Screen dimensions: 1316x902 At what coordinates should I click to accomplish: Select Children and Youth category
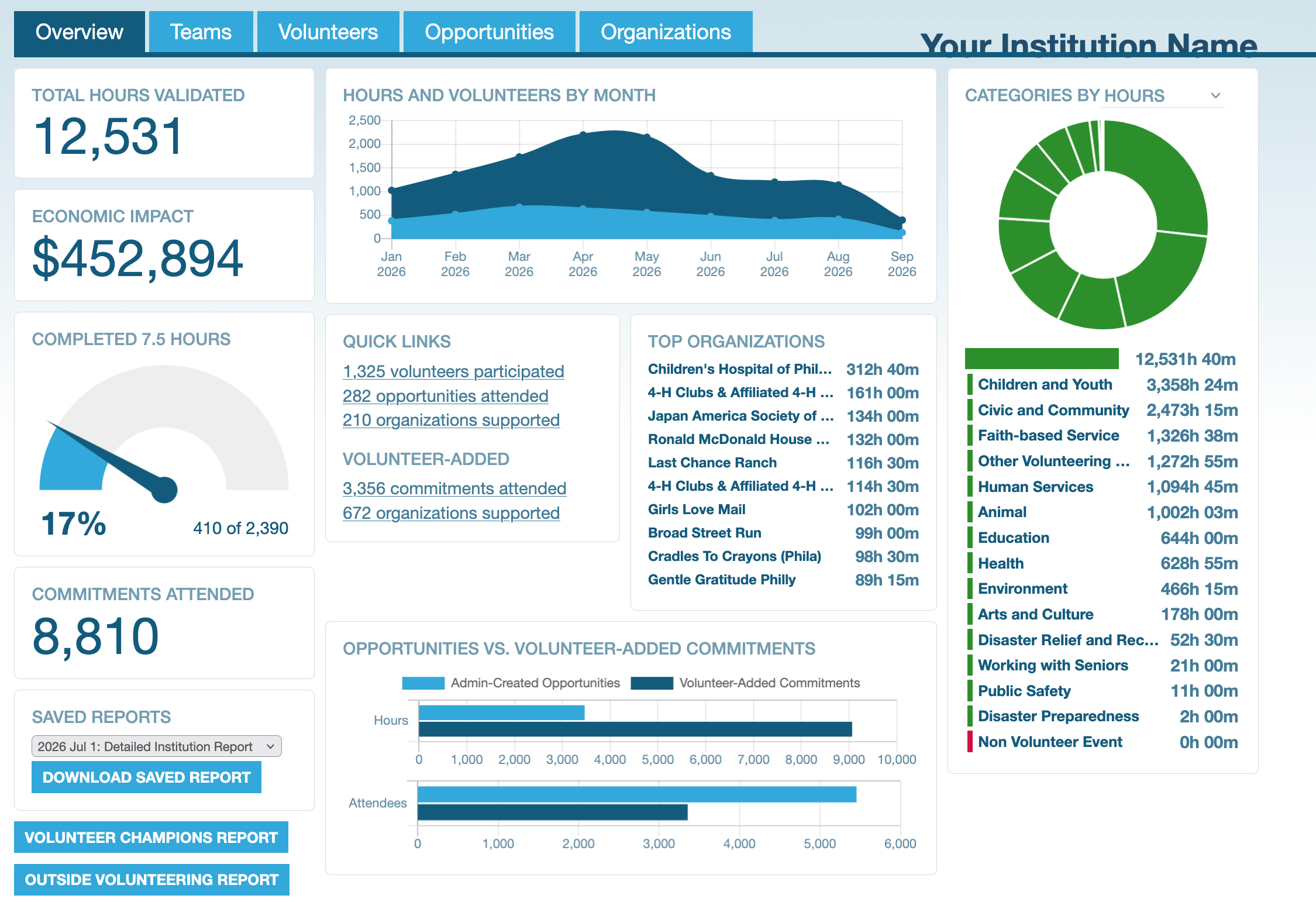1103,385
